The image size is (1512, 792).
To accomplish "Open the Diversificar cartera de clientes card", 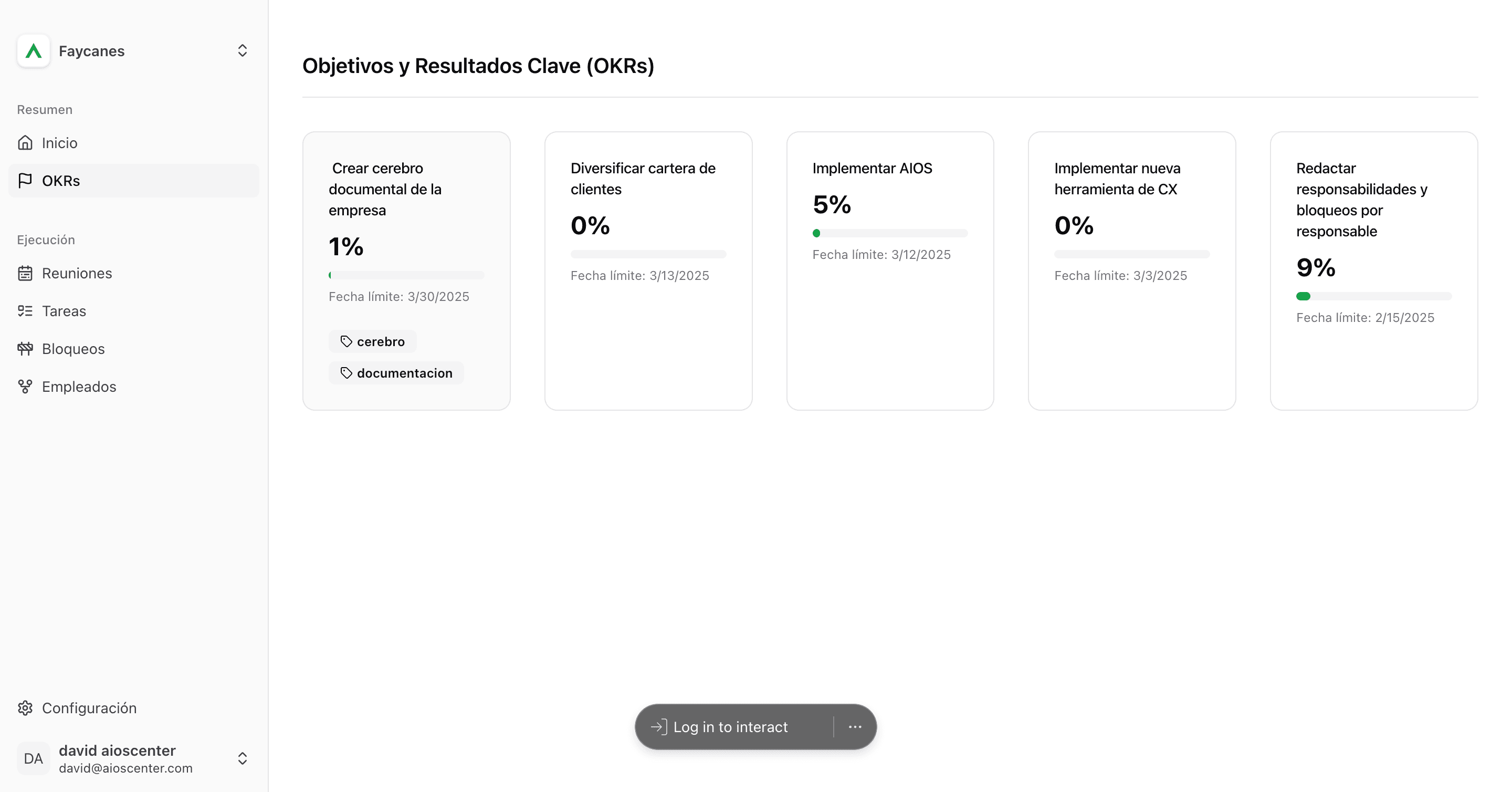I will click(648, 270).
